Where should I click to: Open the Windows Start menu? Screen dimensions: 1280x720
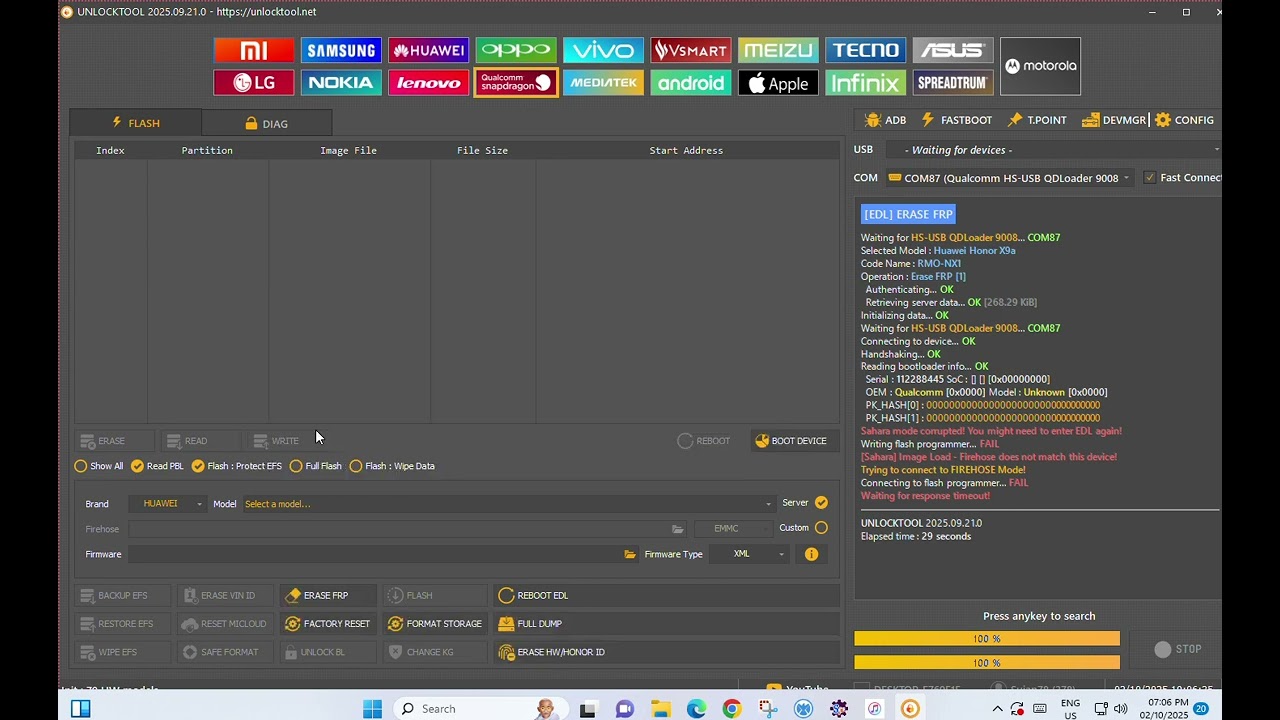point(372,709)
